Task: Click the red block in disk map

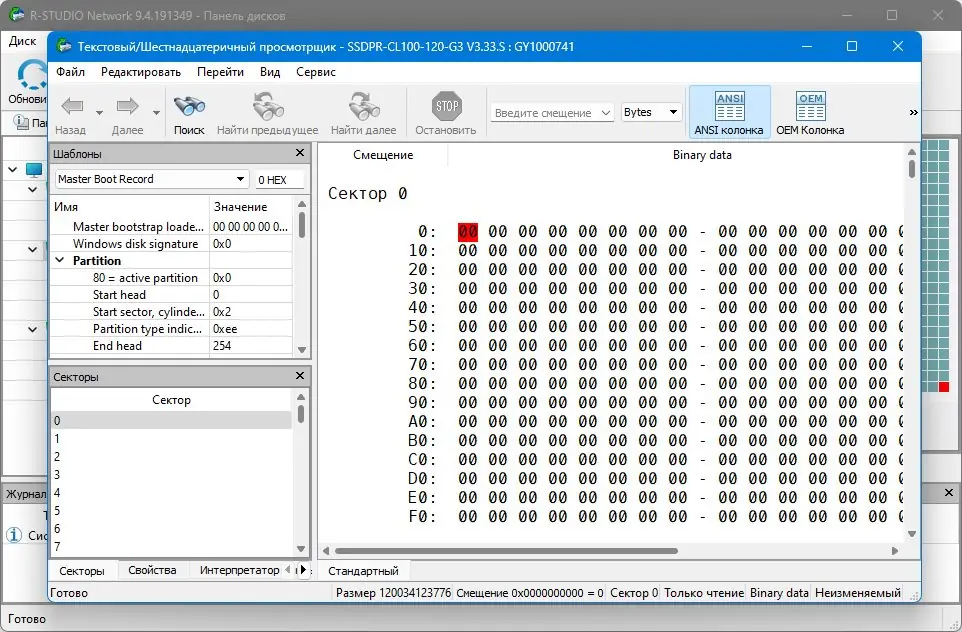Action: (x=944, y=387)
